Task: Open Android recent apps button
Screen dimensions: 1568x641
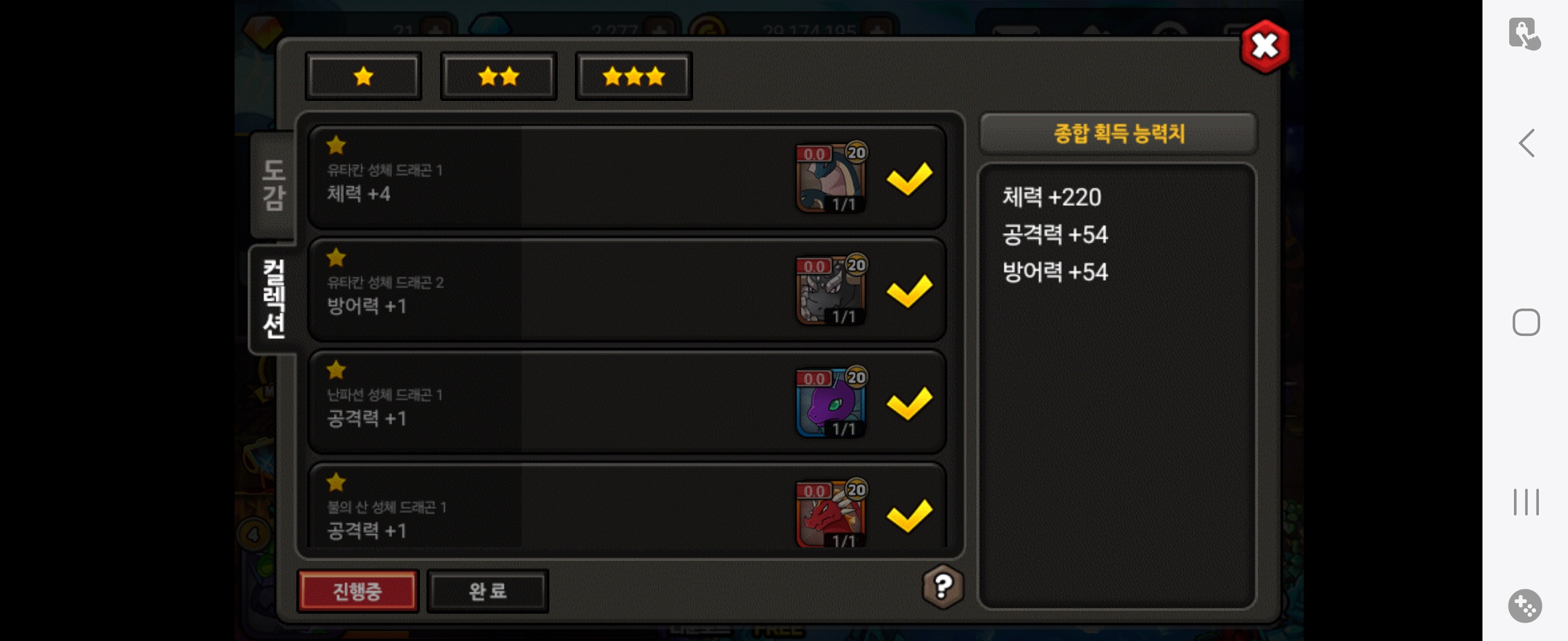Action: point(1526,502)
